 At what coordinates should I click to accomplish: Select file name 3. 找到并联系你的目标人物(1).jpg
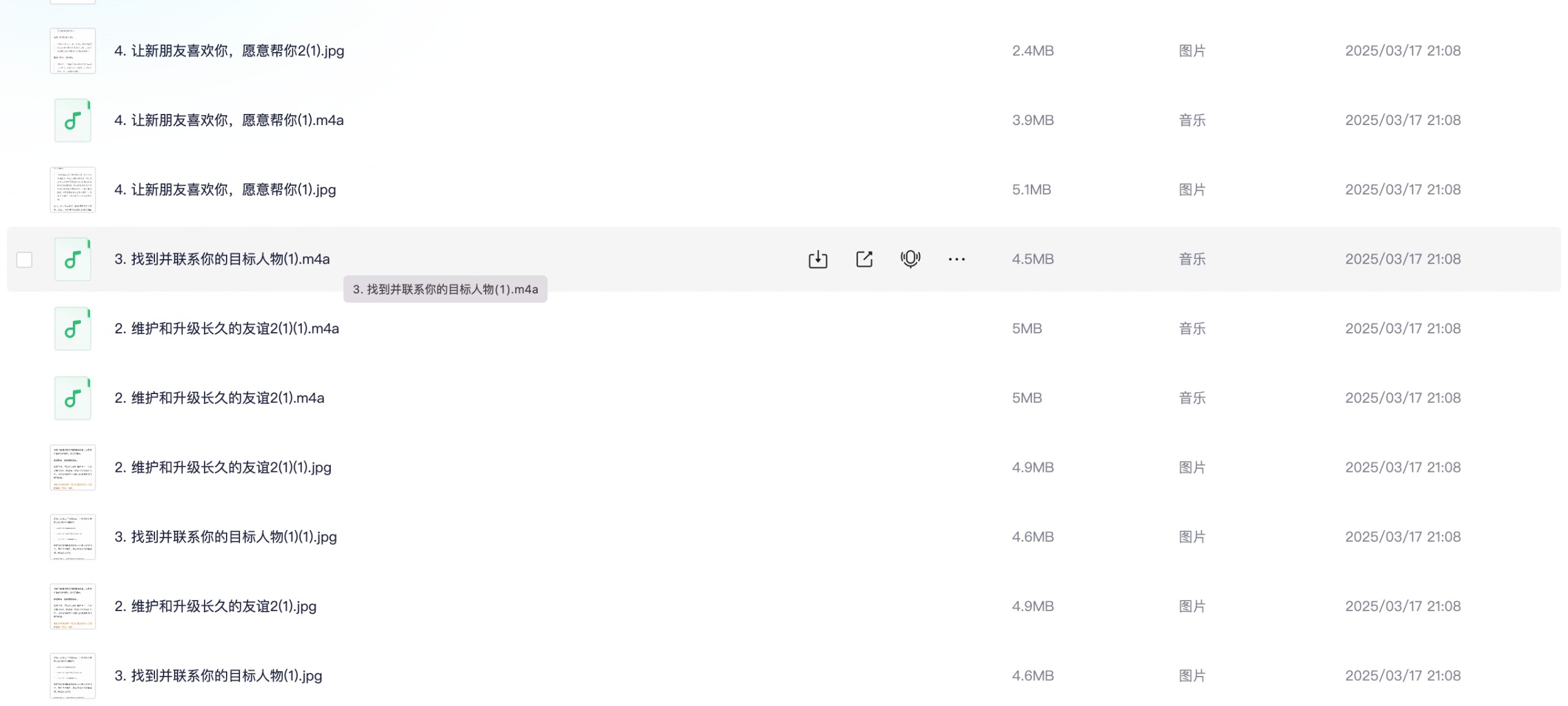tap(218, 675)
